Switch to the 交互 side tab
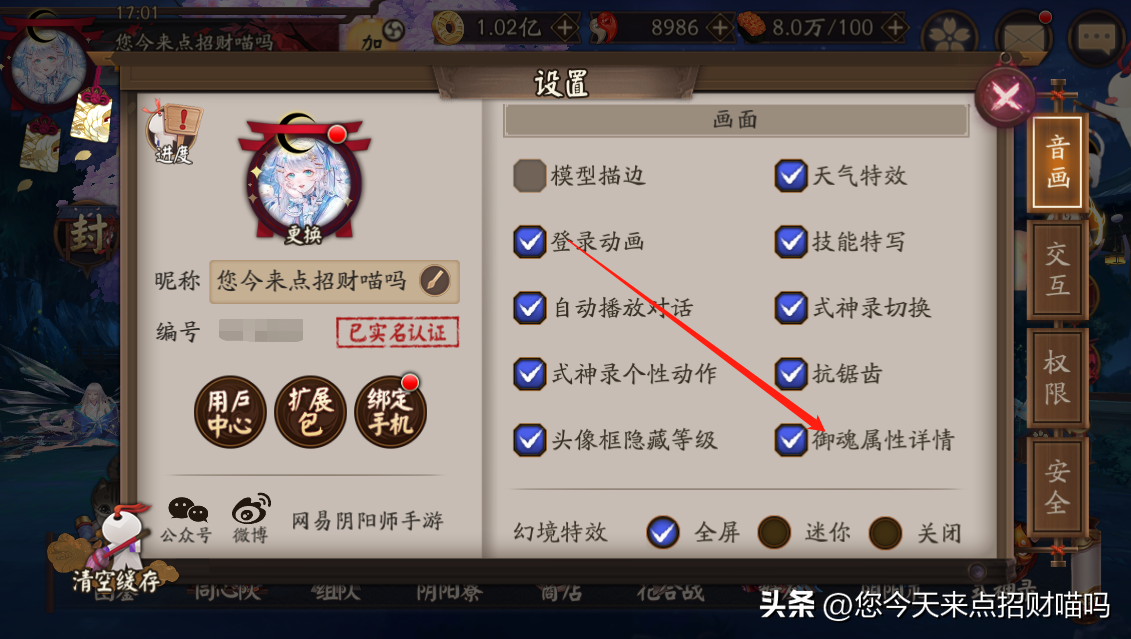Image resolution: width=1131 pixels, height=639 pixels. [1057, 270]
